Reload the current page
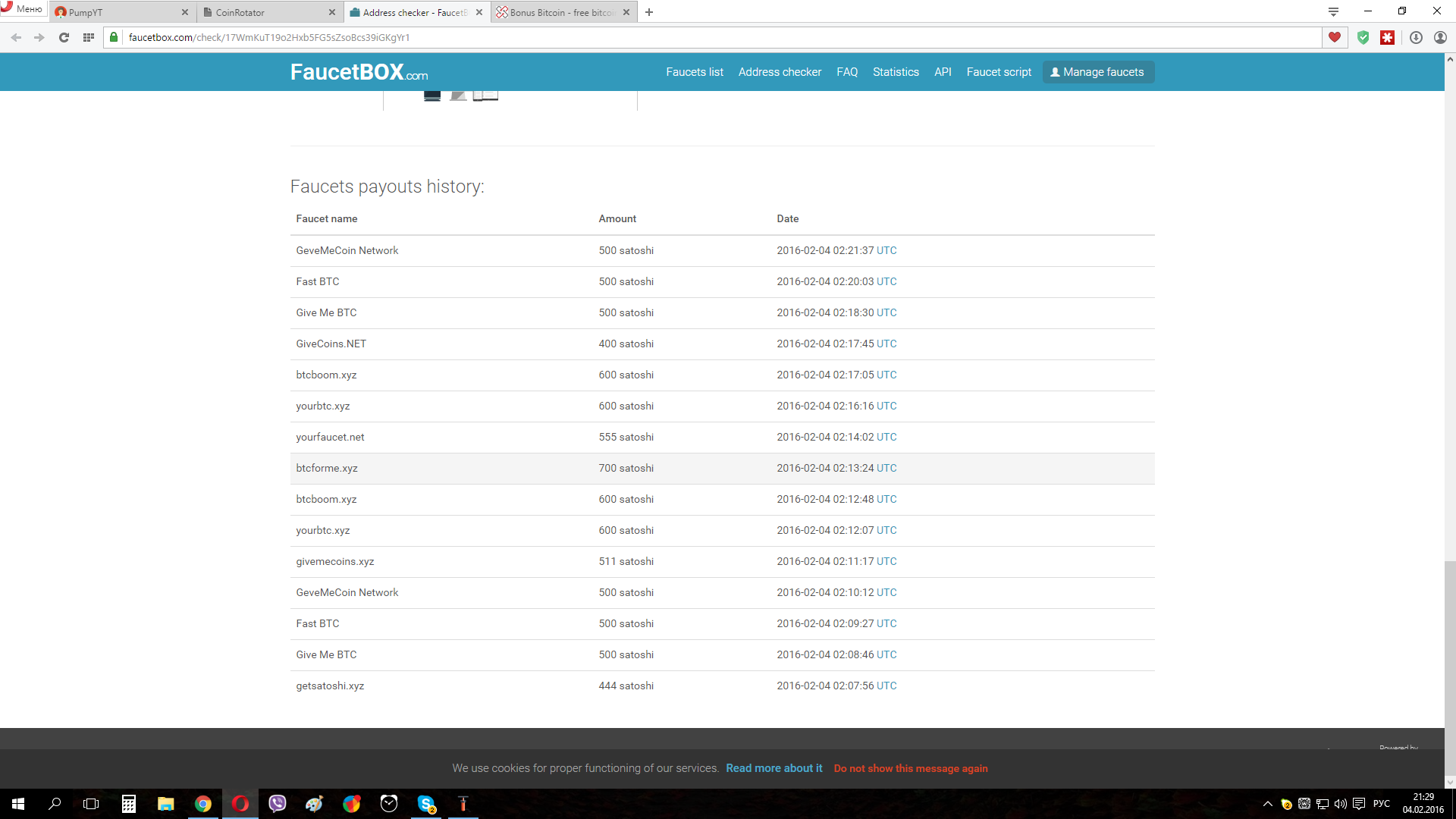1456x819 pixels. pos(64,37)
